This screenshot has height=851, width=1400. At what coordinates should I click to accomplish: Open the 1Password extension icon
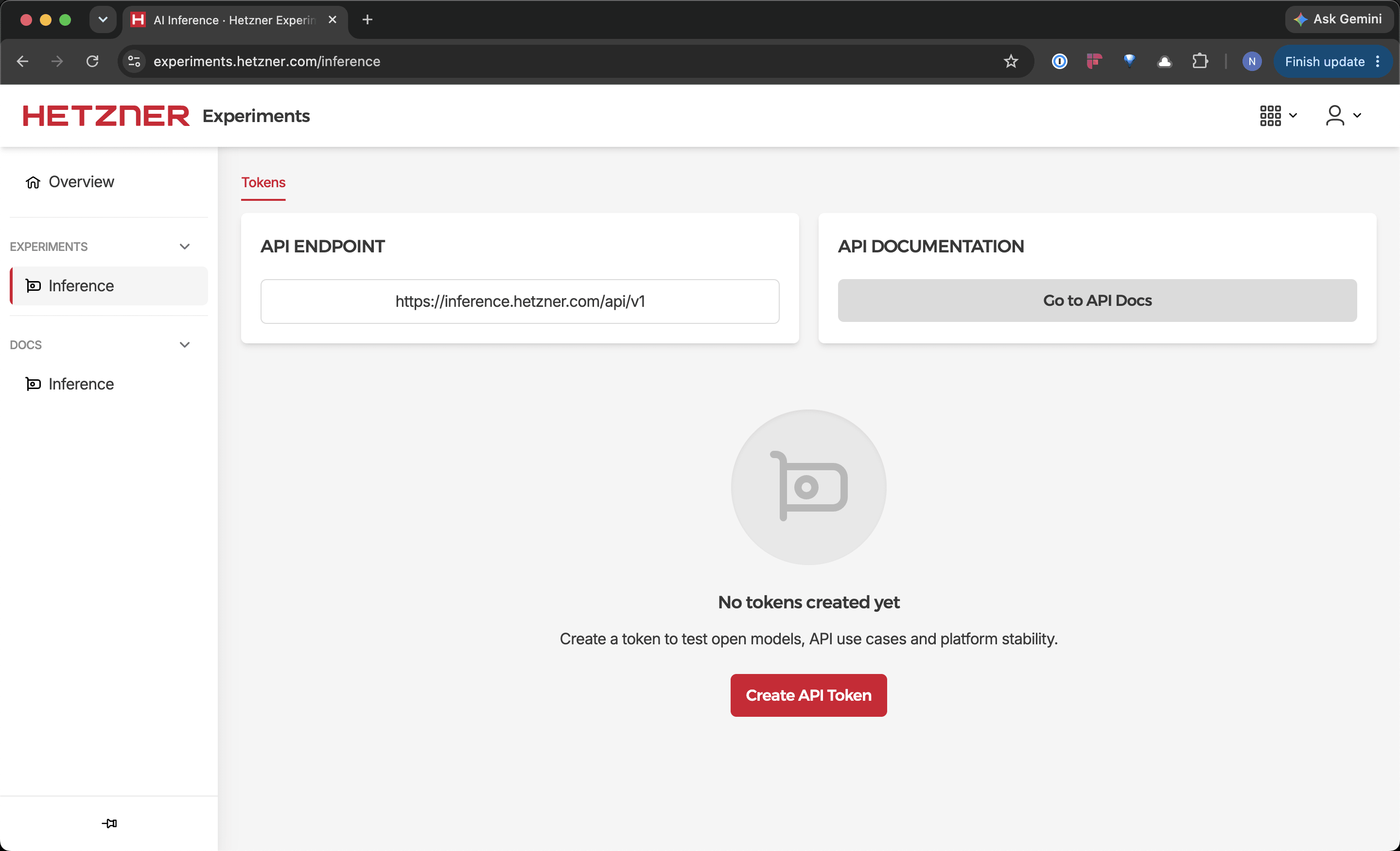point(1059,61)
